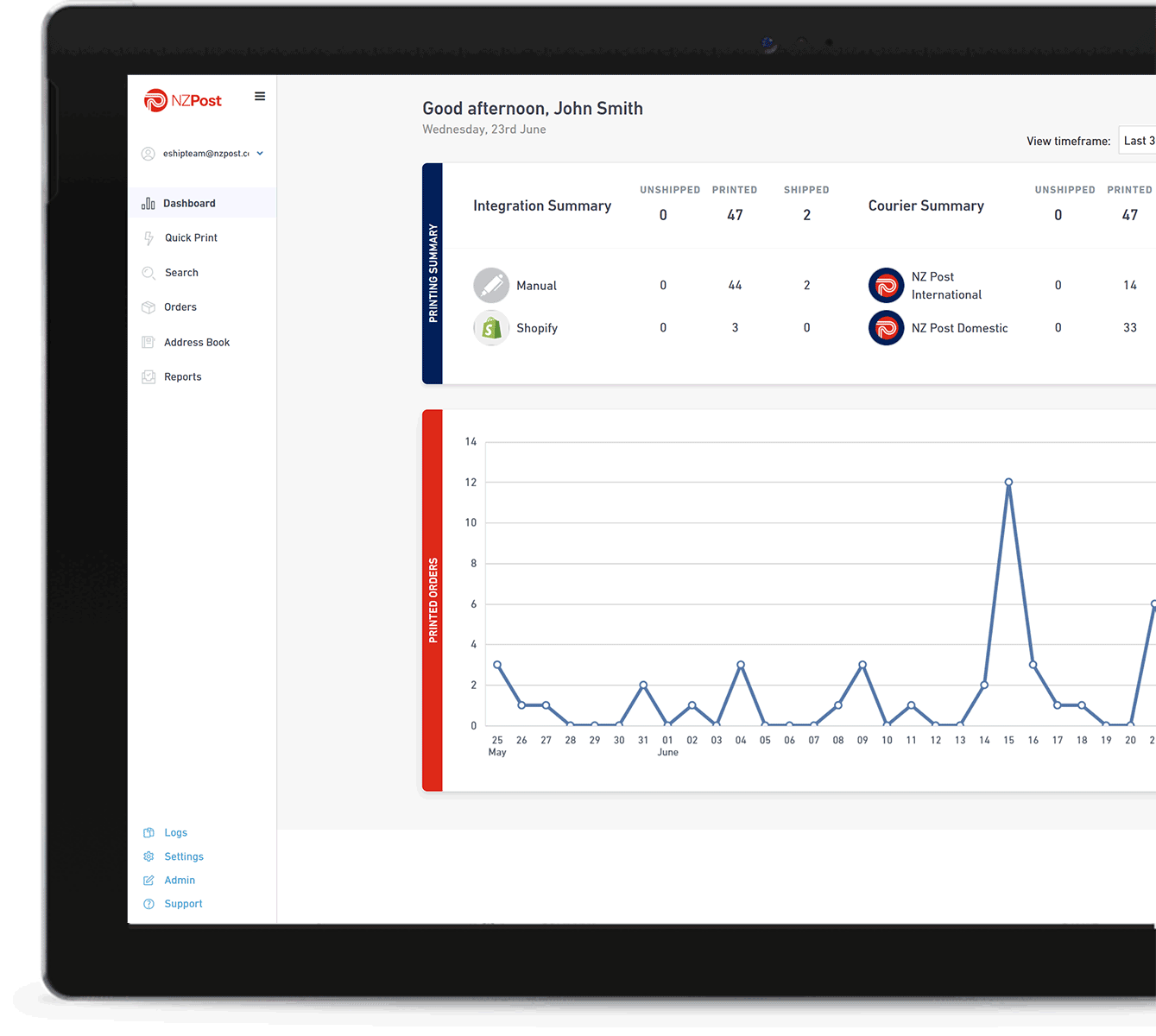
Task: Click the Manual printed count 44
Action: tap(735, 285)
